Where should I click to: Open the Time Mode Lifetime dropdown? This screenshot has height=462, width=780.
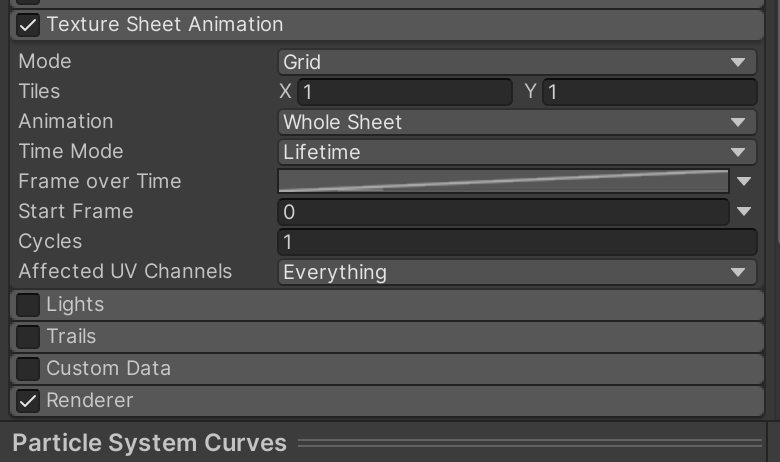pyautogui.click(x=516, y=152)
